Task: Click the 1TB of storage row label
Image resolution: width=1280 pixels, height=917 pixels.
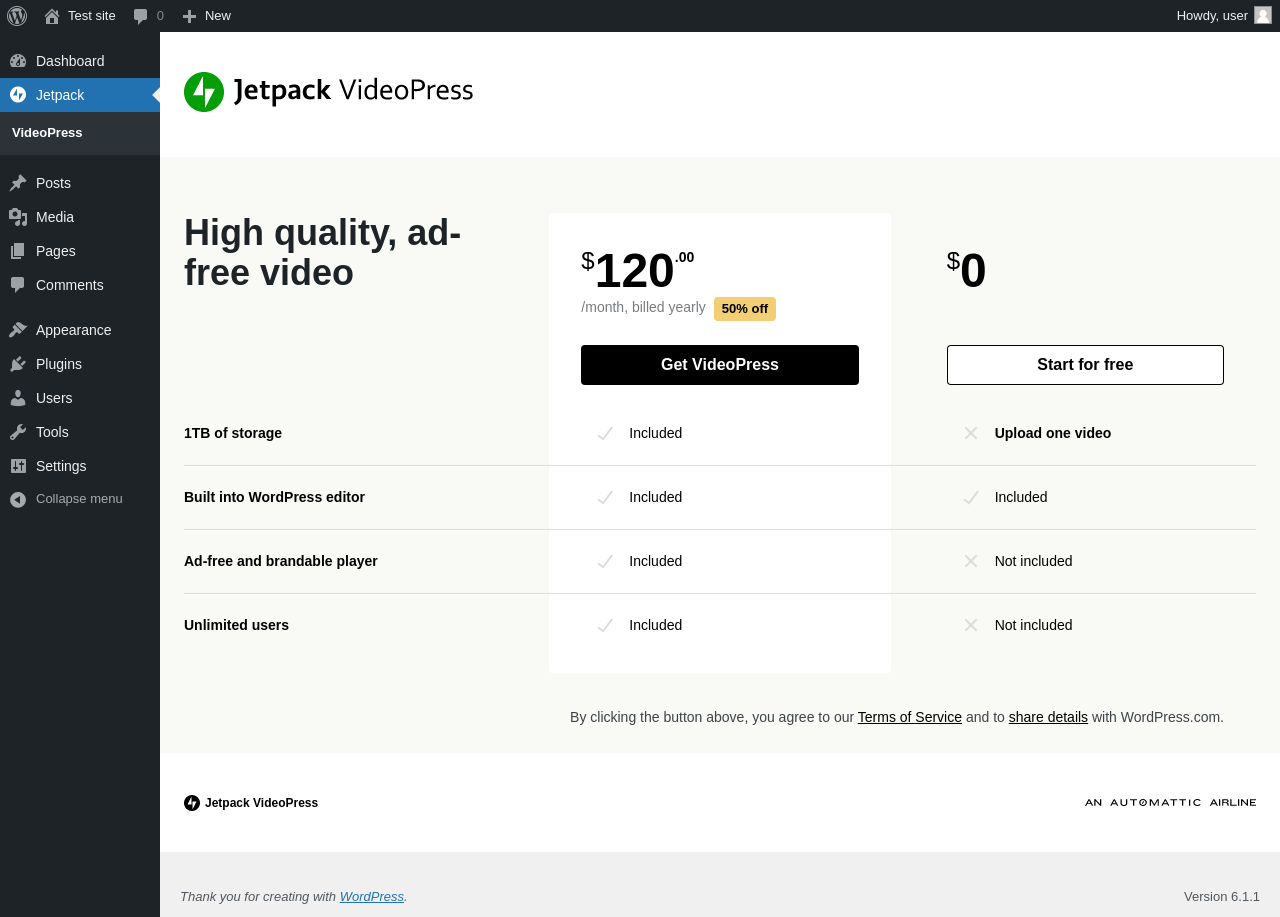Action: 233,433
